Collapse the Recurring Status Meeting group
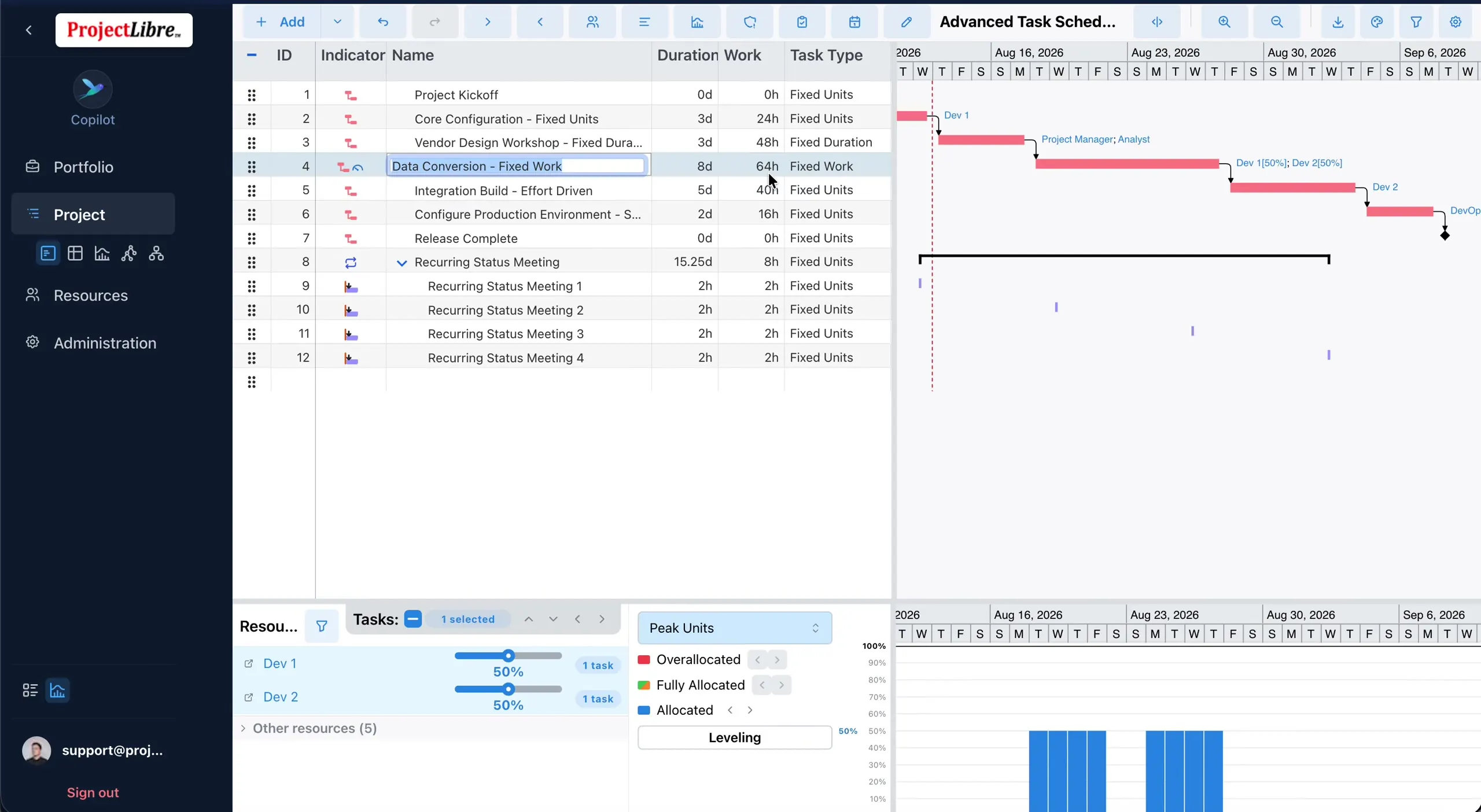This screenshot has width=1481, height=812. coord(401,263)
